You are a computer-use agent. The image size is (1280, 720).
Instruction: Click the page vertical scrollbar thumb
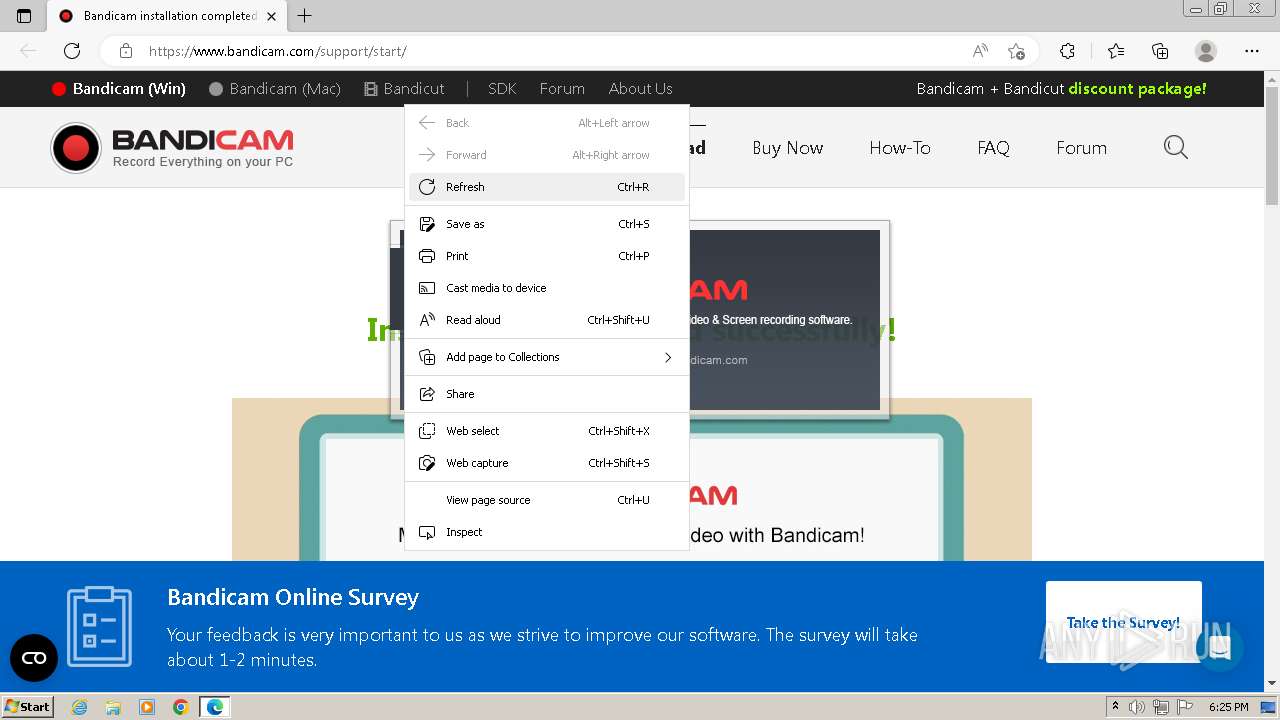click(x=1272, y=145)
